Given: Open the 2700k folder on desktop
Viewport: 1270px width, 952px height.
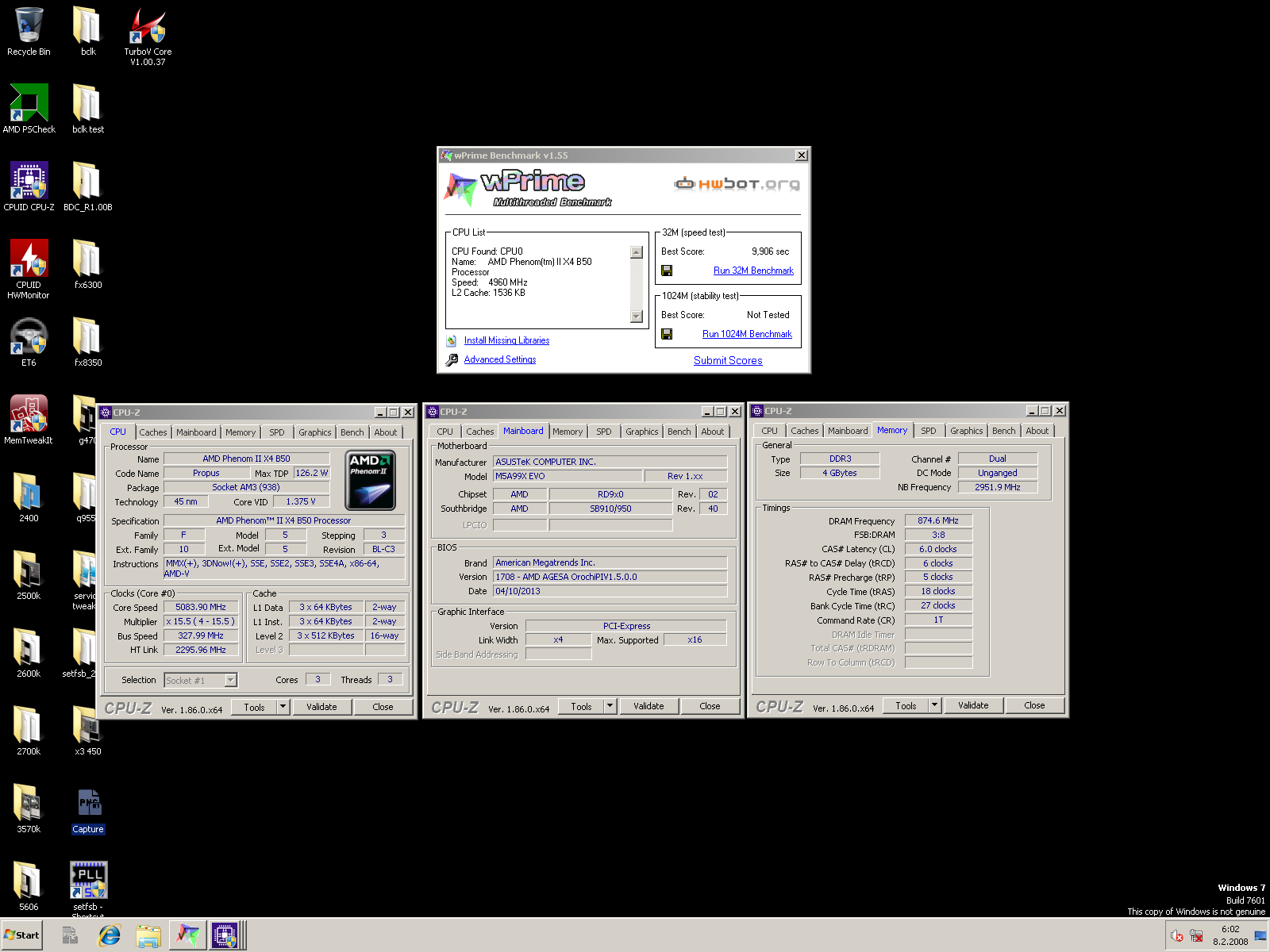Looking at the screenshot, I should coord(29,731).
